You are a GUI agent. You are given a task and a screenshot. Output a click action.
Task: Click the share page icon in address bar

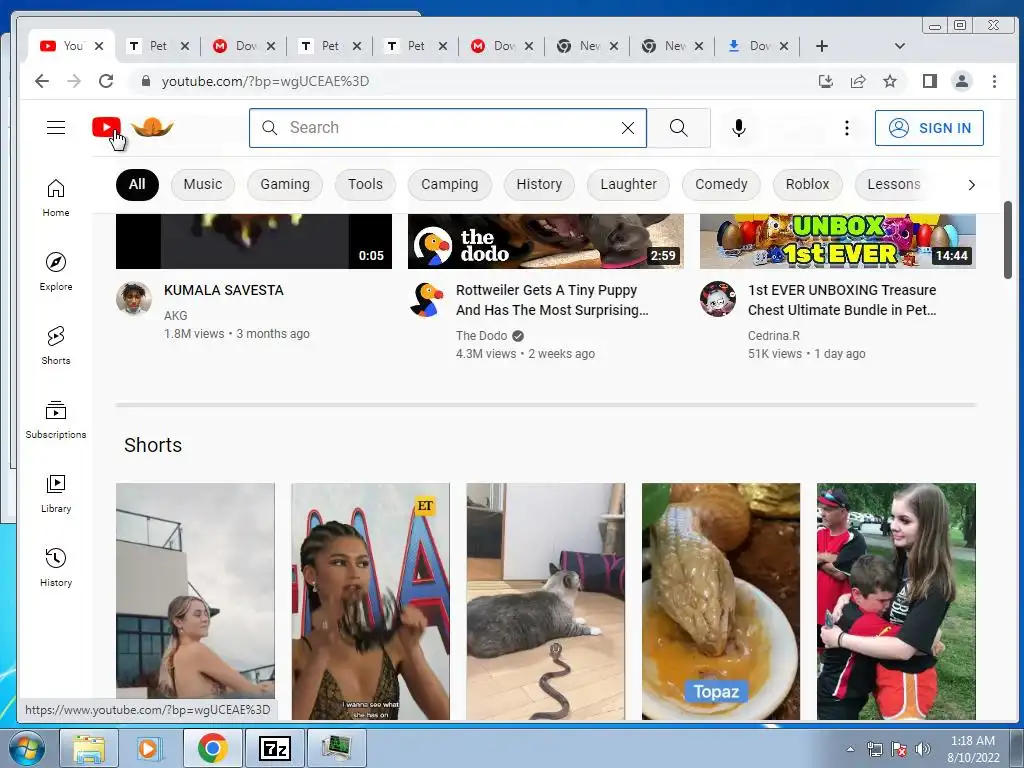(857, 81)
